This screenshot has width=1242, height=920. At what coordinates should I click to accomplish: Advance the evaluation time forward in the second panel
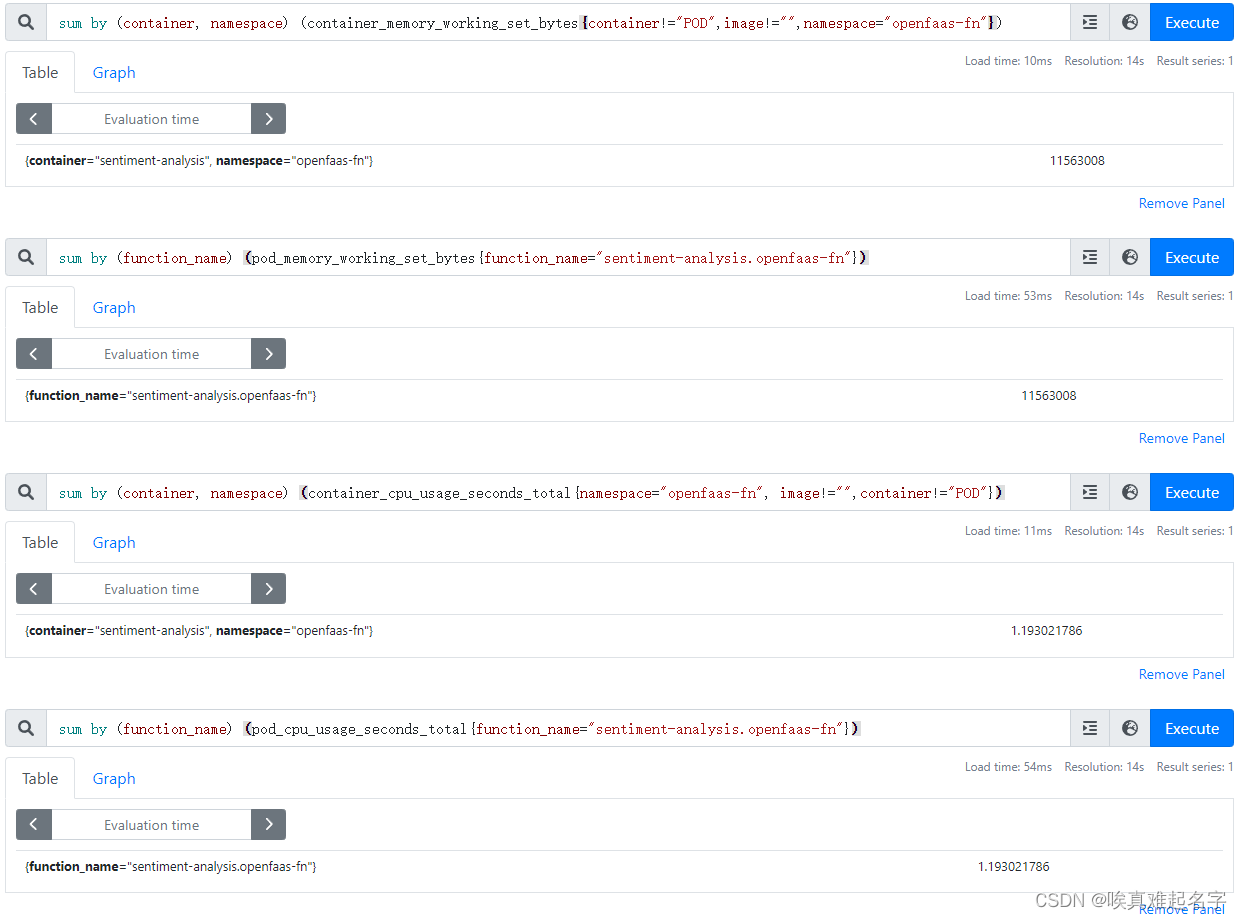click(268, 353)
